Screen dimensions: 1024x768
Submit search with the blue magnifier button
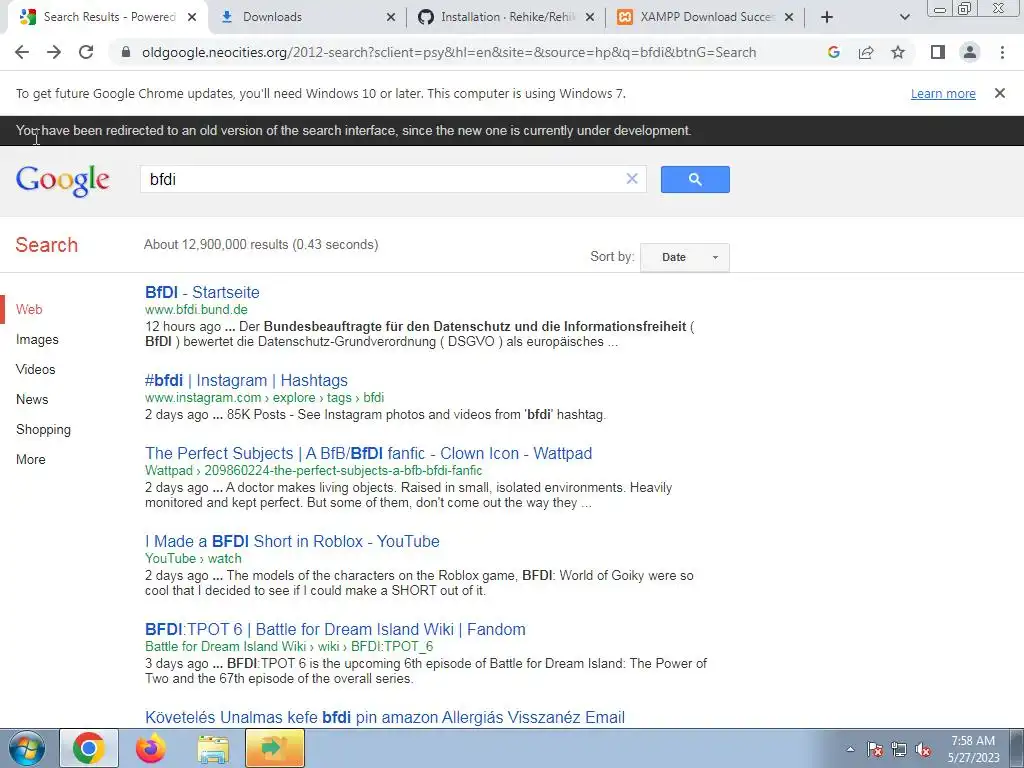(x=695, y=179)
